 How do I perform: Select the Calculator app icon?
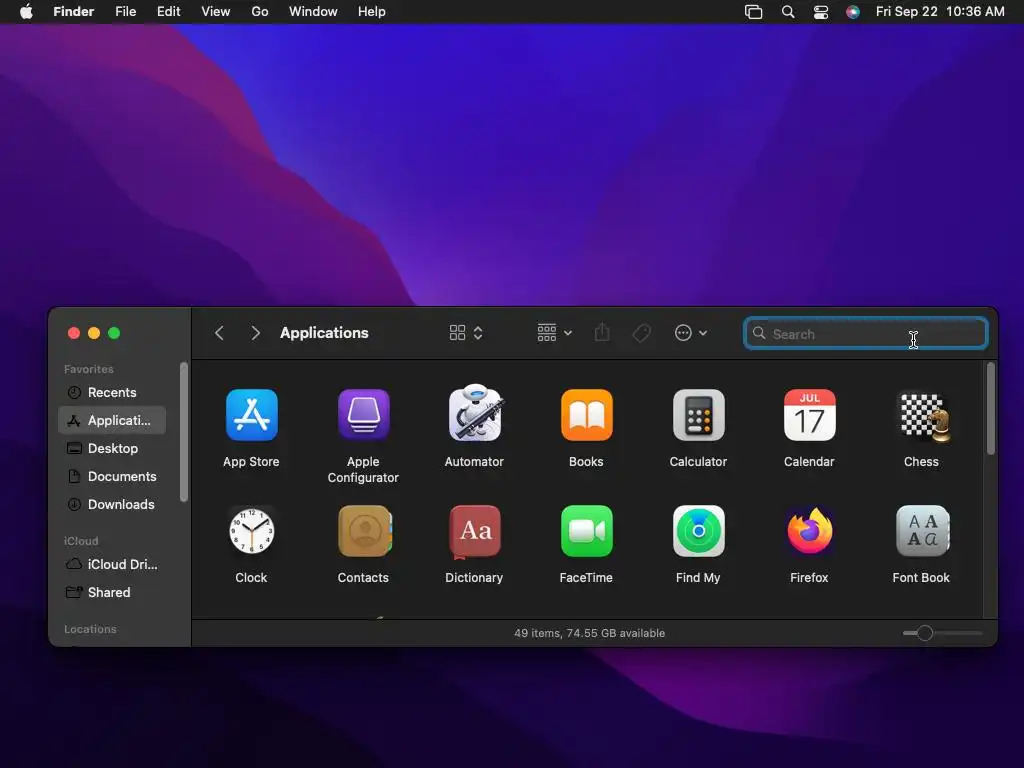point(698,415)
